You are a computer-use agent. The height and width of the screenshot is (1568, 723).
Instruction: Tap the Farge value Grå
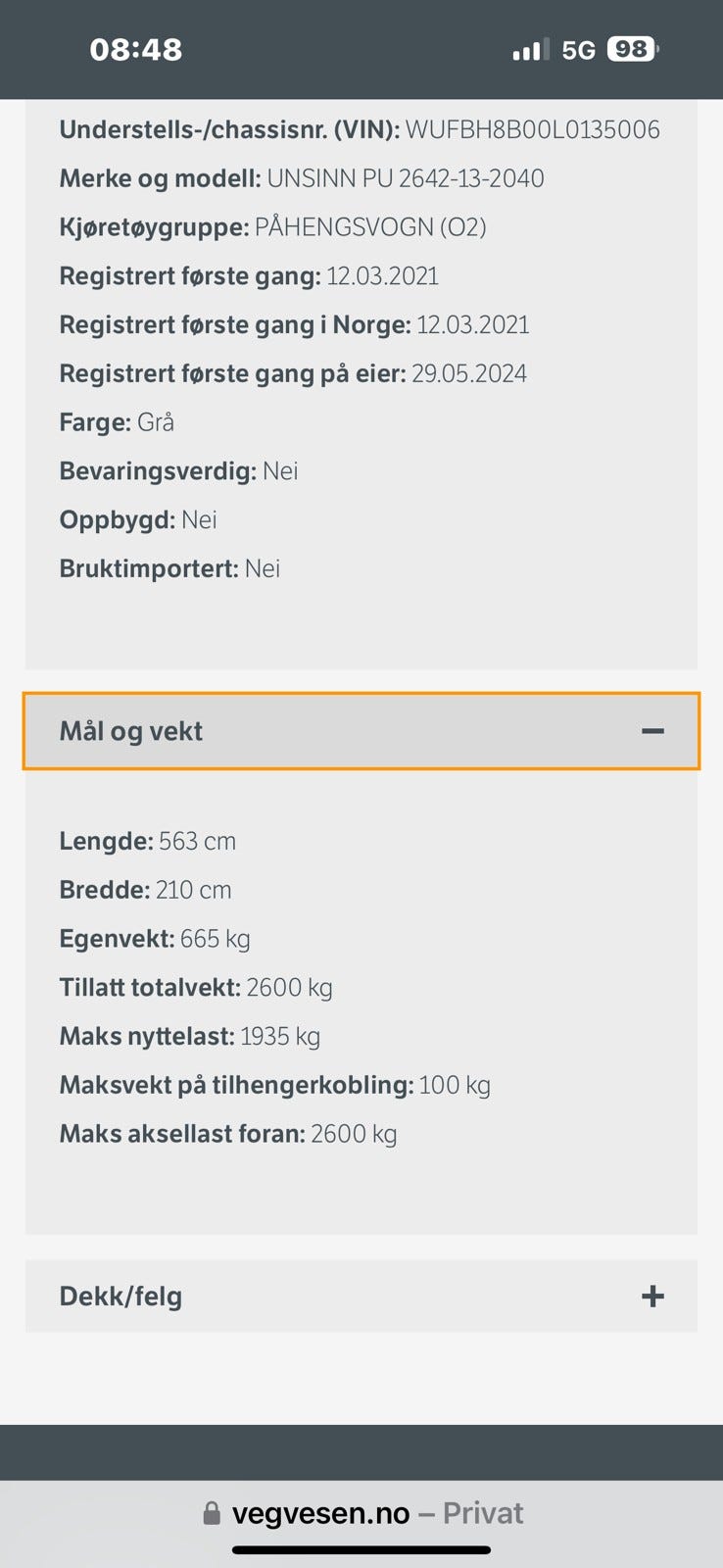[x=156, y=422]
